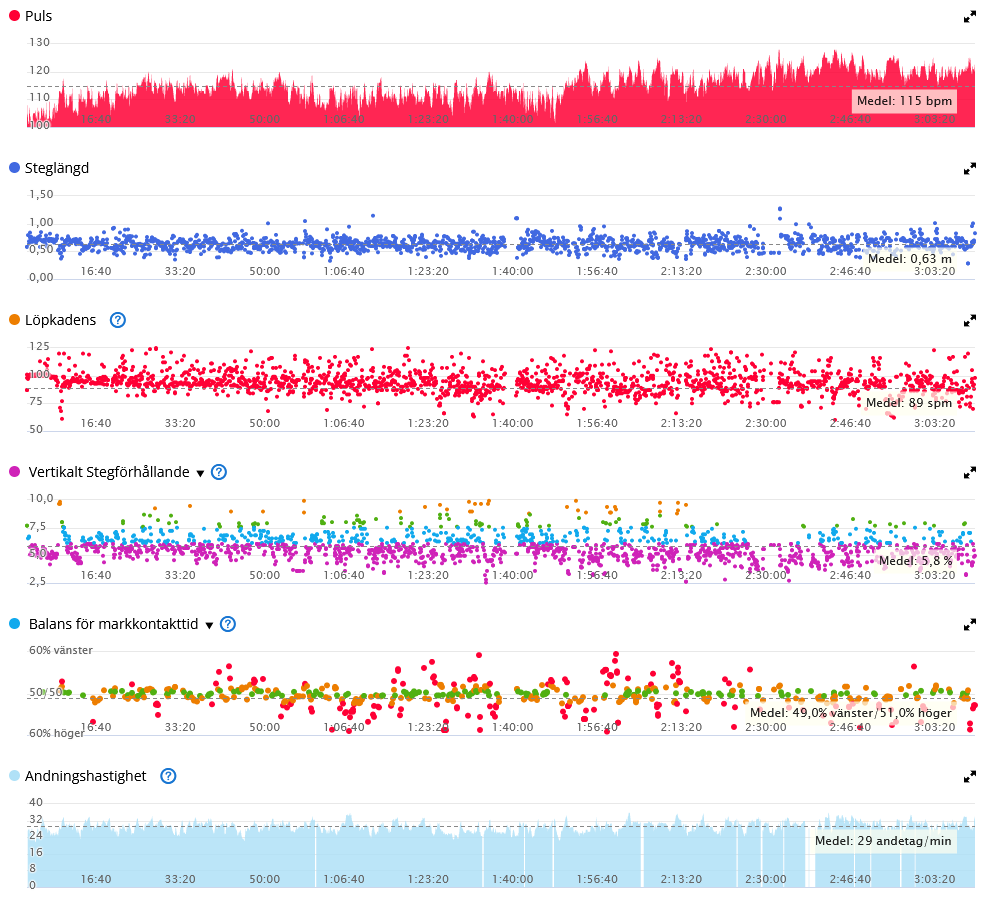Expand the Puls chart to fullscreen
This screenshot has height=897, width=989.
coord(969,17)
